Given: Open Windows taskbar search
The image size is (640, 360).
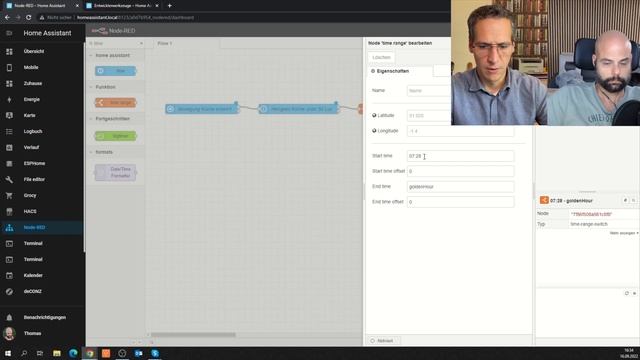Looking at the screenshot, I should coord(24,353).
